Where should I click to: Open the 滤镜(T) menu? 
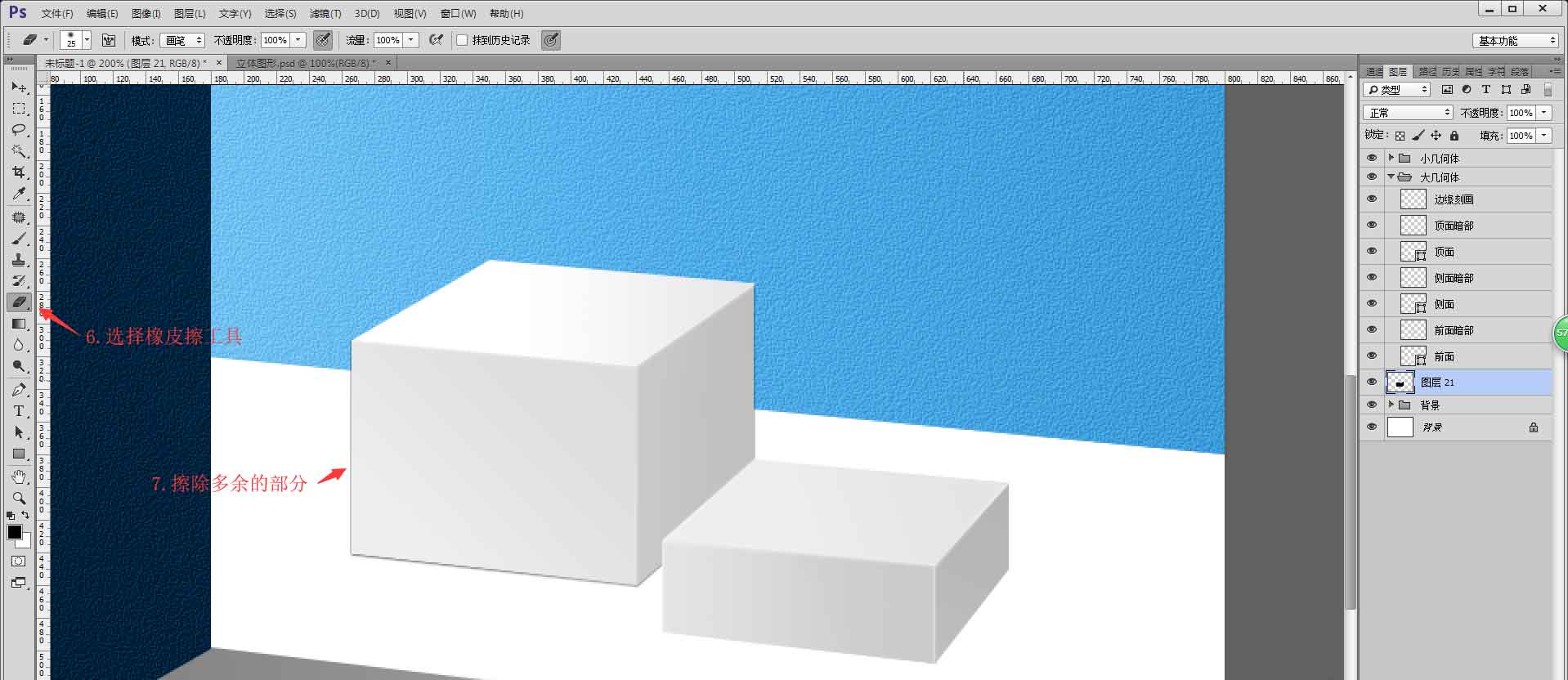click(325, 14)
